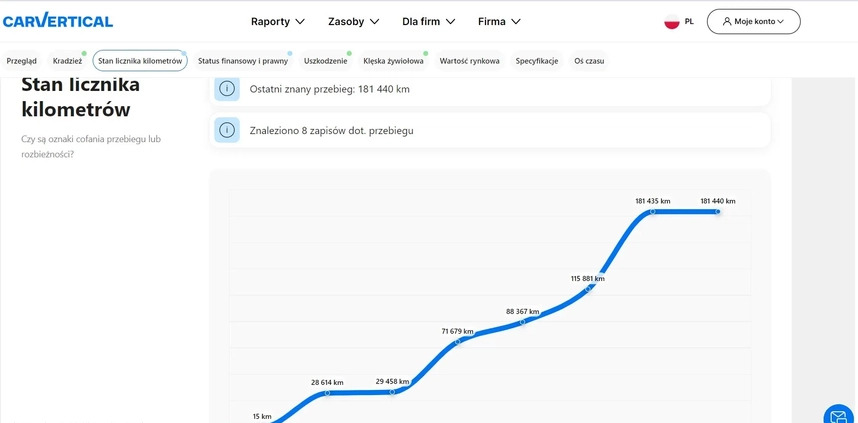The width and height of the screenshot is (858, 423).
Task: Click info icon beside Ostatni znany przebieg
Action: [x=227, y=89]
